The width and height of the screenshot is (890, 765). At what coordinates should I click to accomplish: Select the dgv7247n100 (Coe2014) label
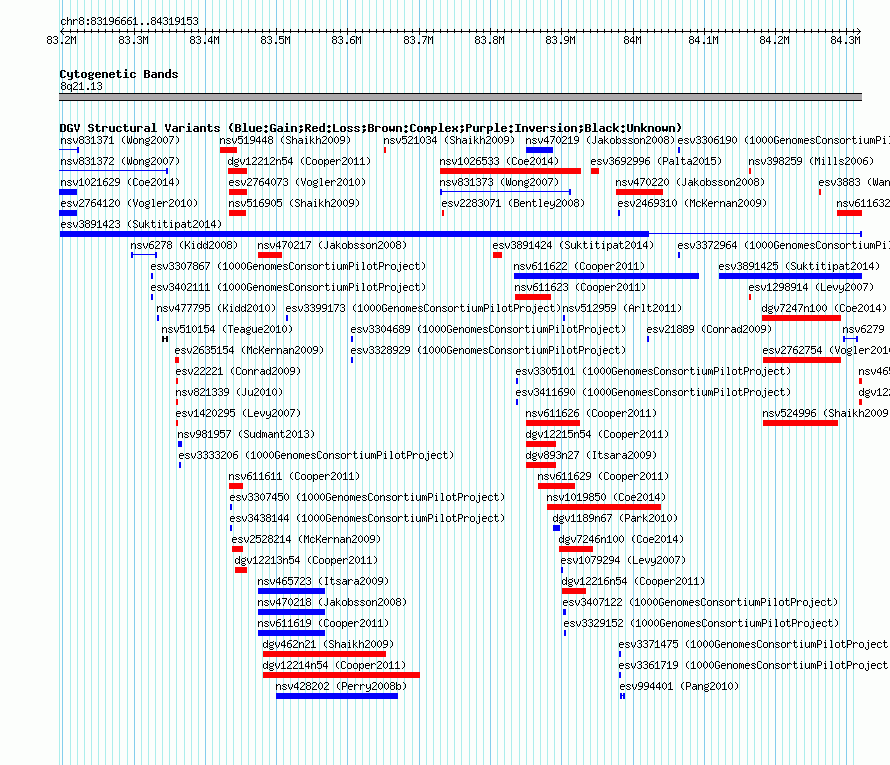click(x=824, y=308)
